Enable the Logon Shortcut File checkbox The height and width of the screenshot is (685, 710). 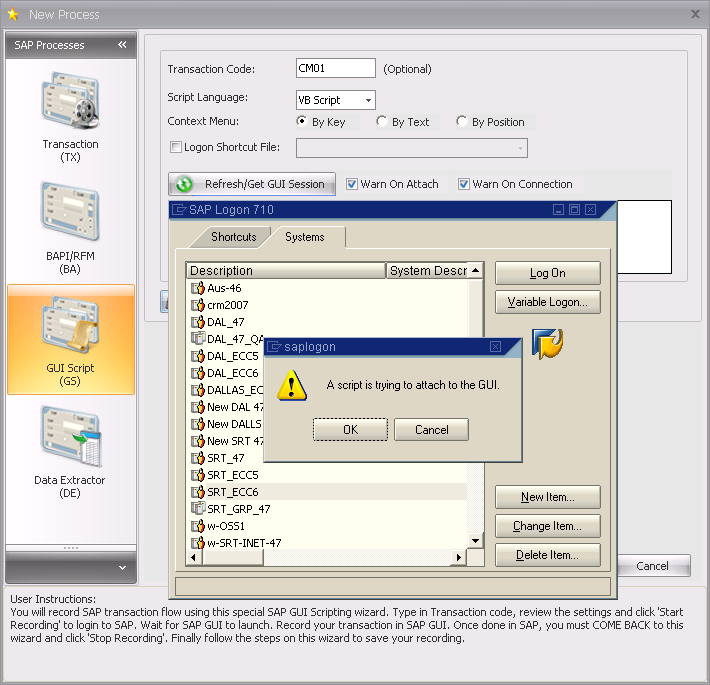click(176, 148)
